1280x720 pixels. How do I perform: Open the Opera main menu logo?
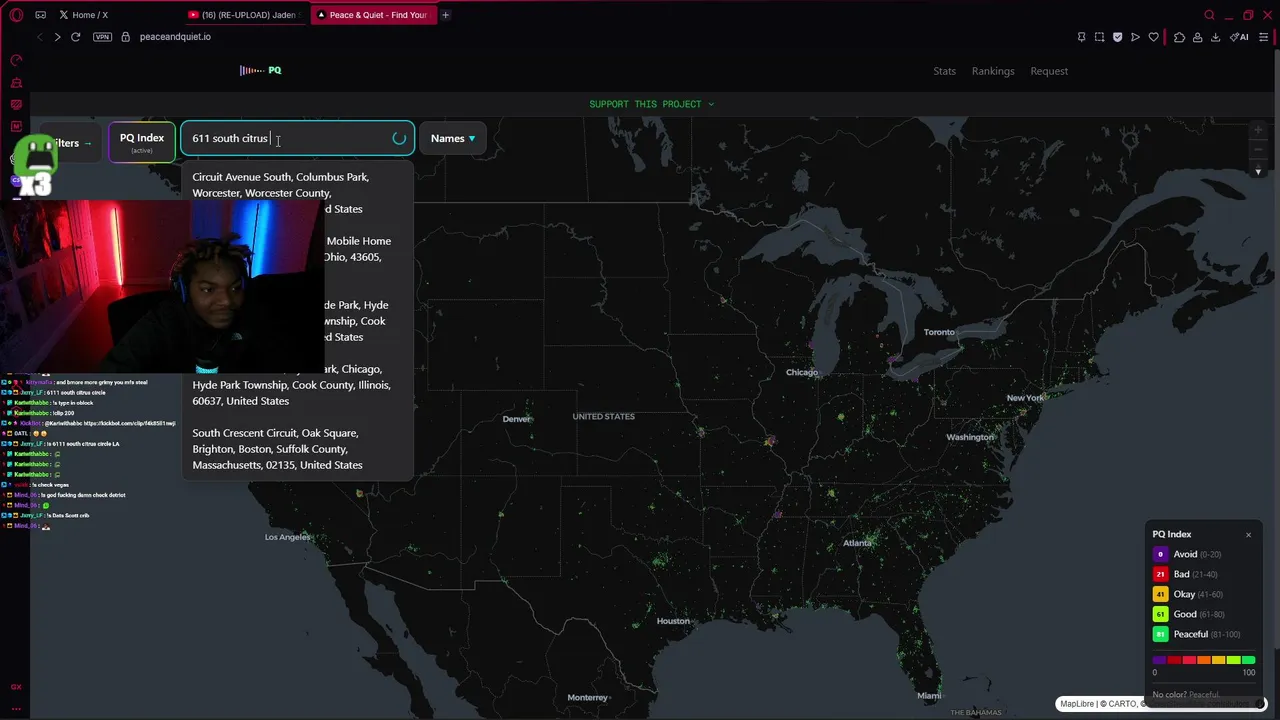(16, 15)
